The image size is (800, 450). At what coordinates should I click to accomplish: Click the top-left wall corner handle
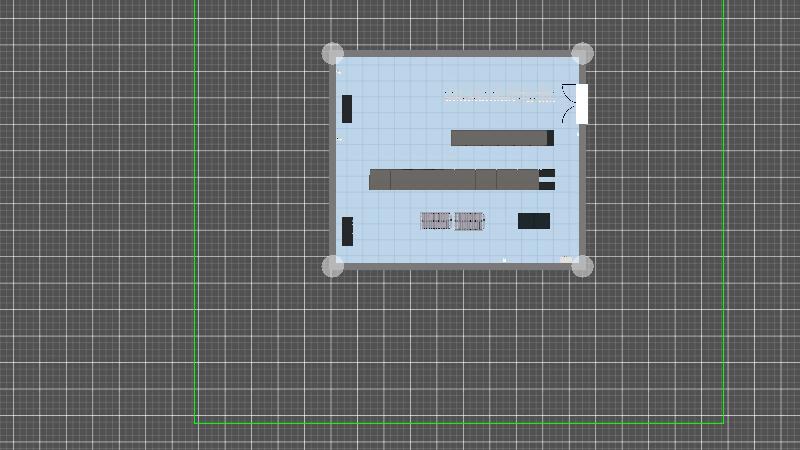(333, 54)
